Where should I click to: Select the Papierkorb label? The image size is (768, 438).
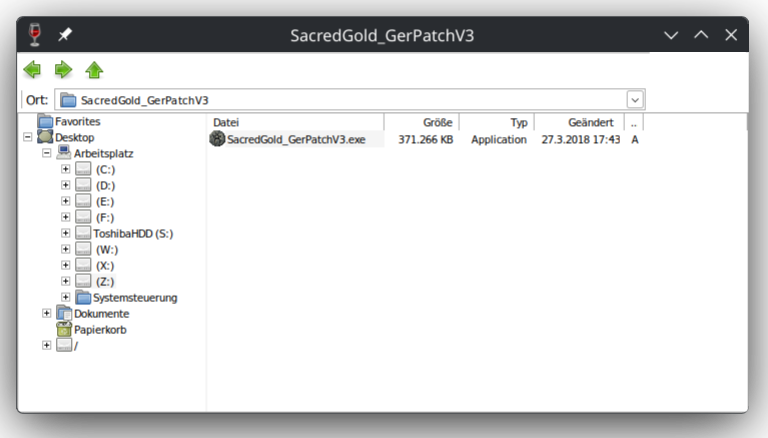point(100,330)
